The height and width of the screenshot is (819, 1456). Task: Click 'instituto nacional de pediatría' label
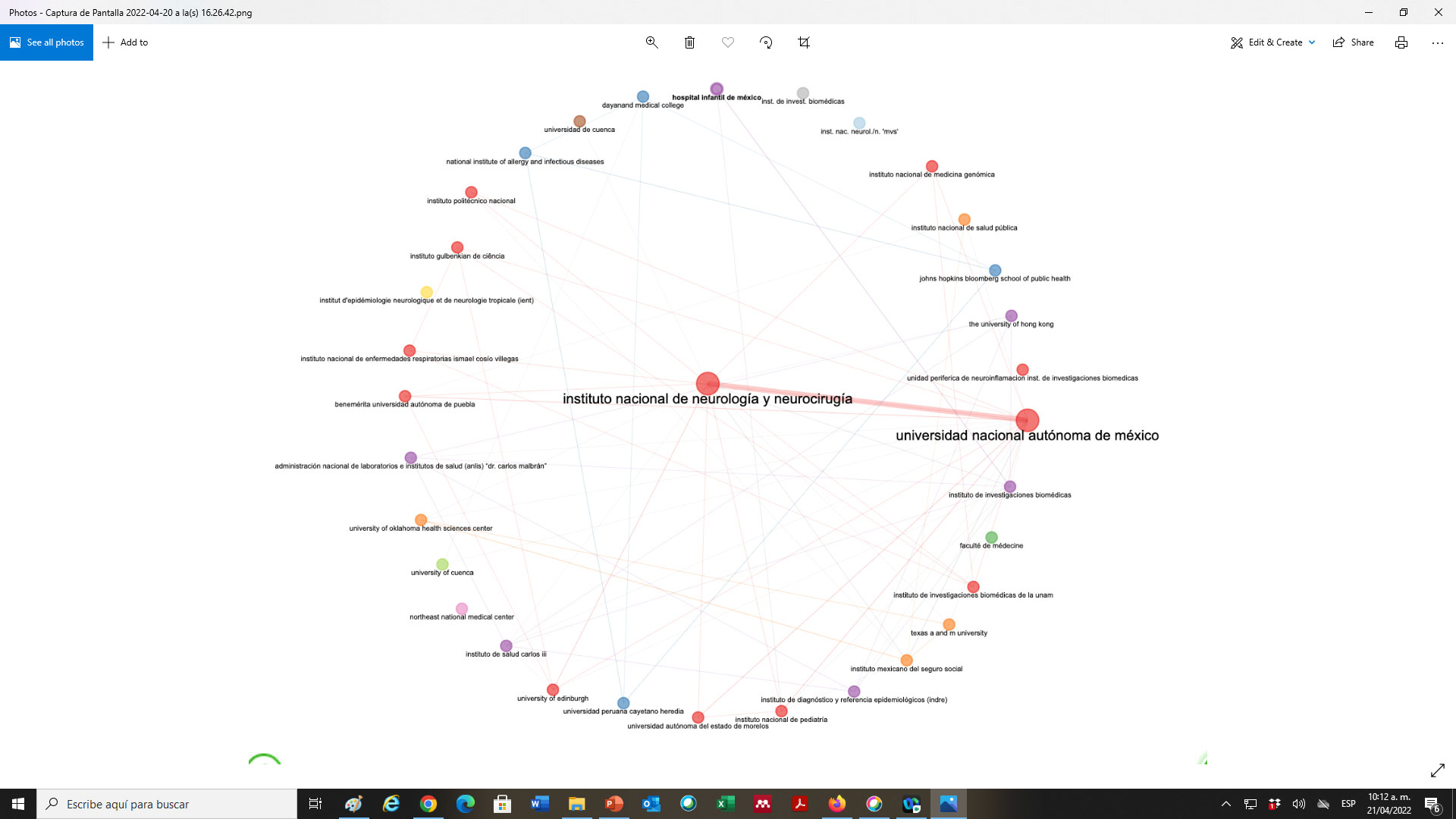[781, 720]
